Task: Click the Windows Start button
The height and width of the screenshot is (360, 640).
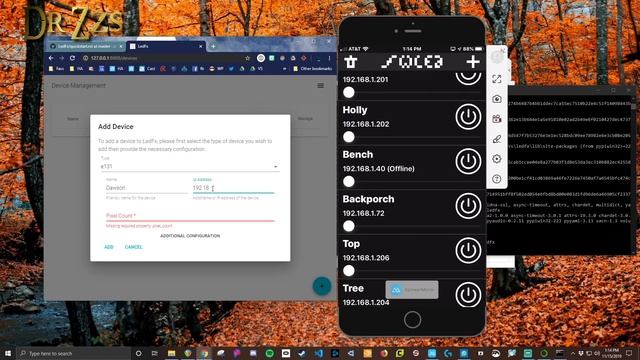Action: [8, 353]
